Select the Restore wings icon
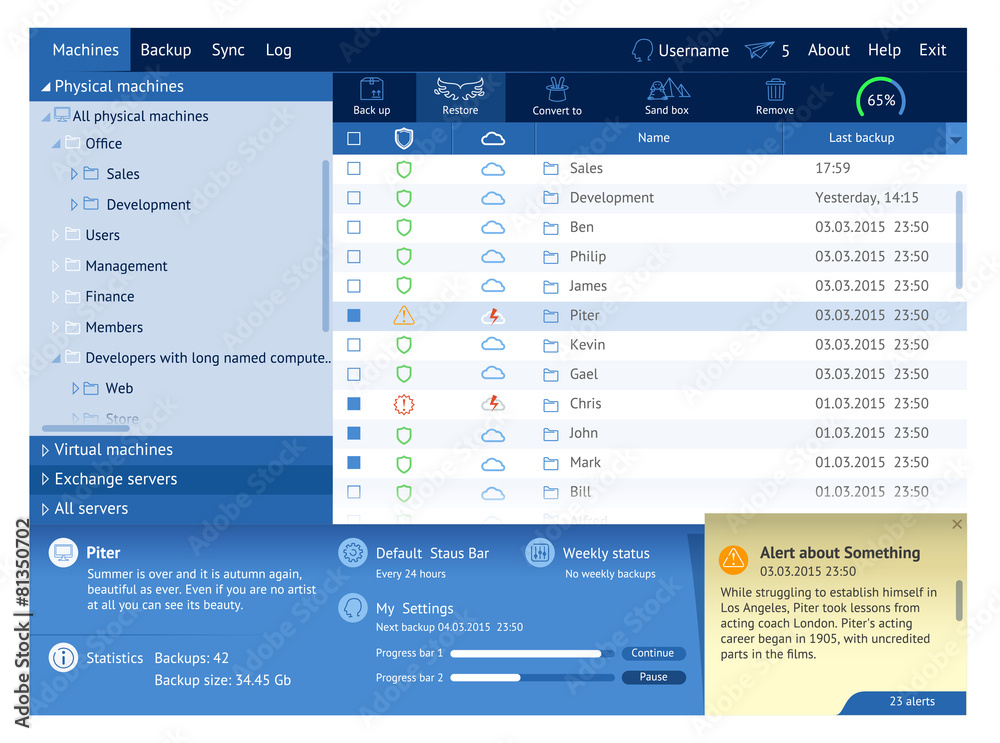Screen dimensions: 1000x743 coord(460,89)
